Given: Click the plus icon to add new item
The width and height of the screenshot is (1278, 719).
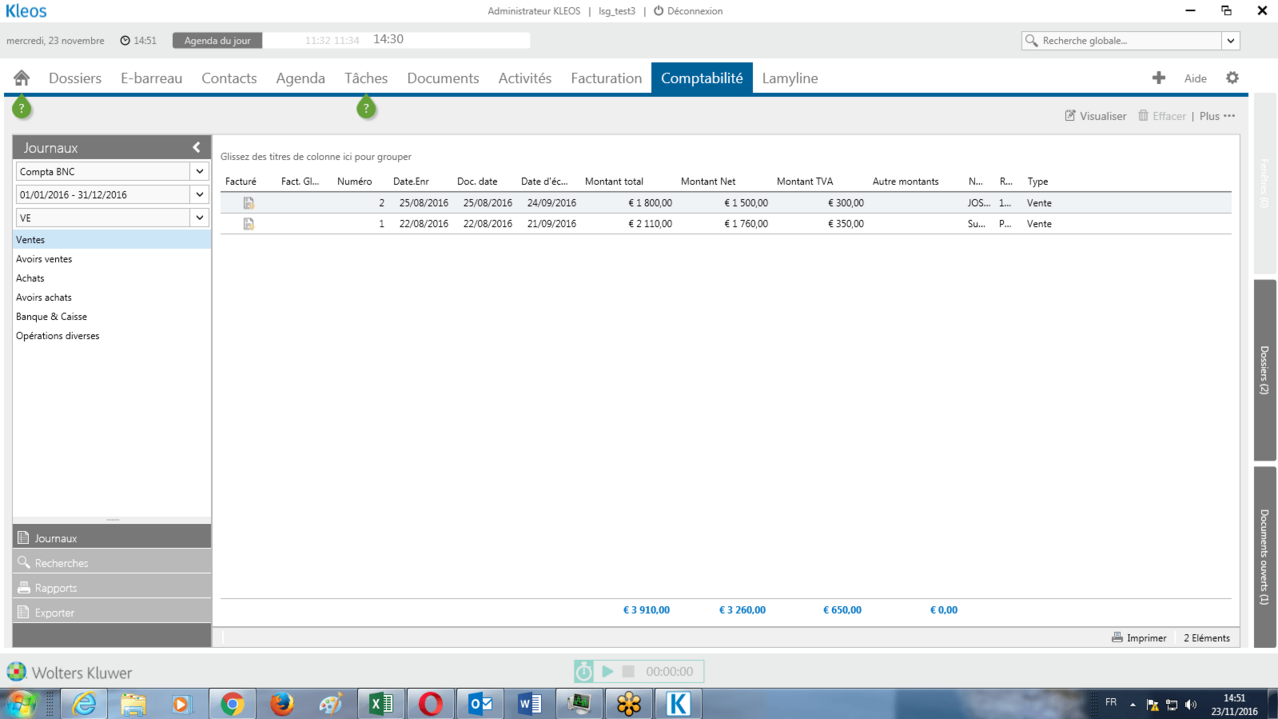Looking at the screenshot, I should click(1158, 78).
